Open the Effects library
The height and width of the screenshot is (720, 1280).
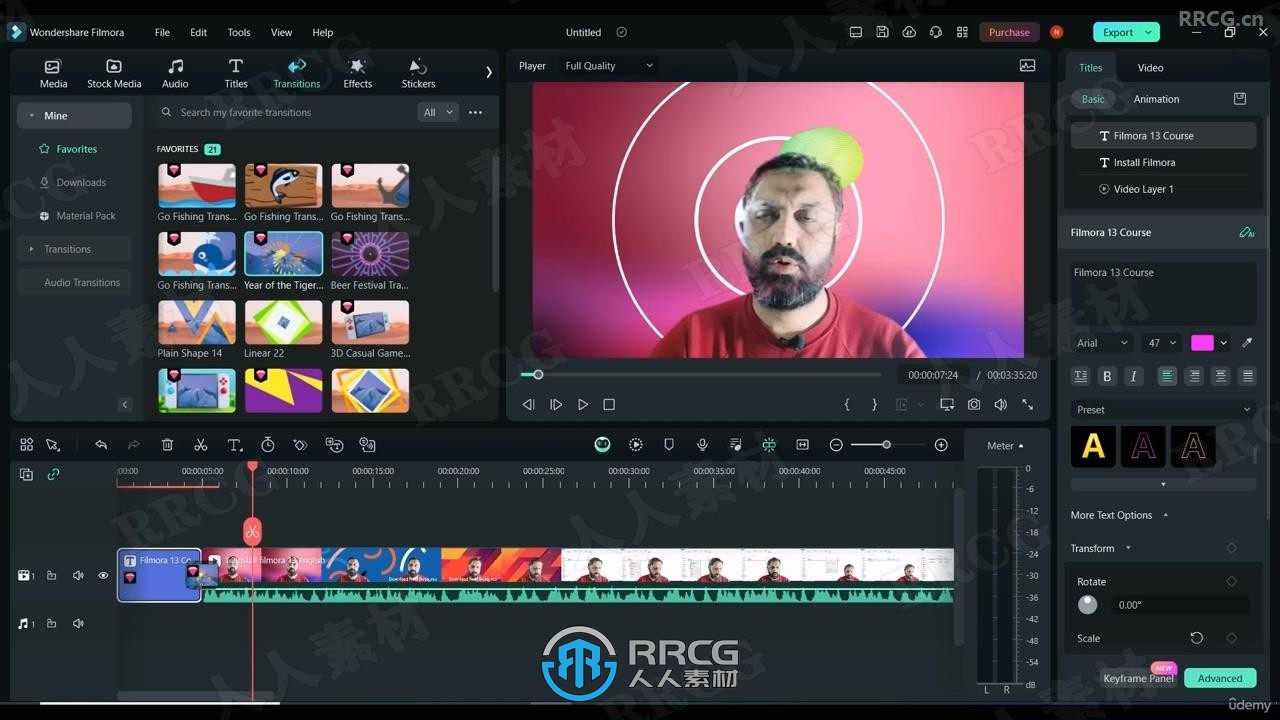click(357, 73)
